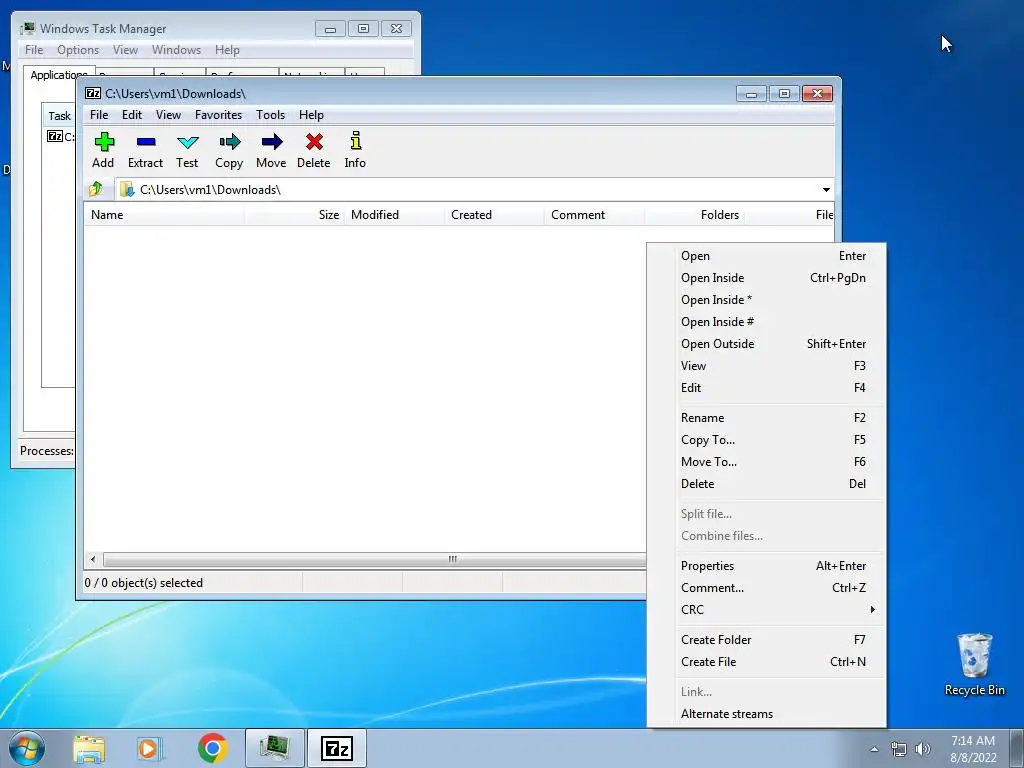Click horizontal scrollbar left arrow
Viewport: 1024px width, 768px height.
coord(93,560)
